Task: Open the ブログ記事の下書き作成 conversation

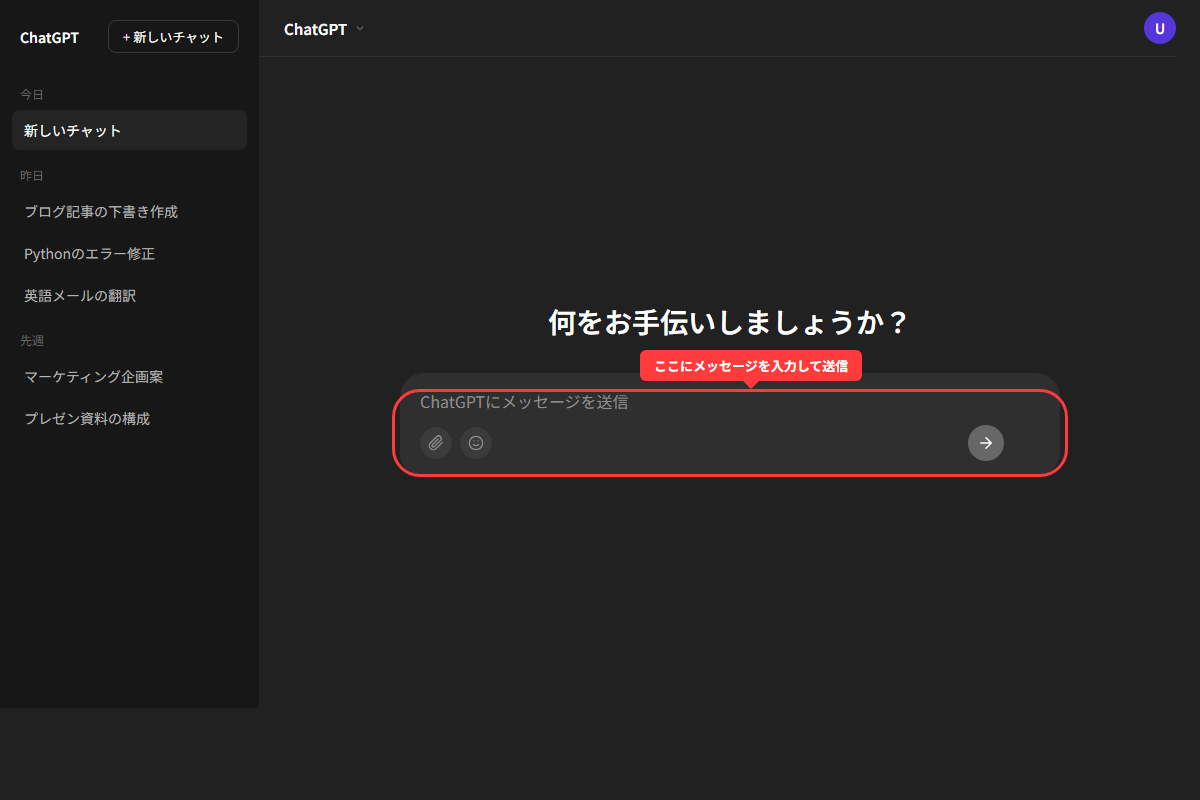Action: pos(101,211)
